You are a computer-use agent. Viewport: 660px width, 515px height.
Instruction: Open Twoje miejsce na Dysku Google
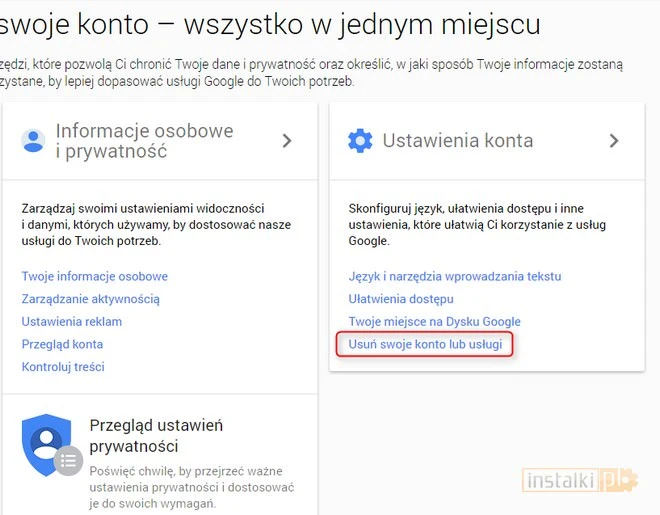(x=434, y=322)
